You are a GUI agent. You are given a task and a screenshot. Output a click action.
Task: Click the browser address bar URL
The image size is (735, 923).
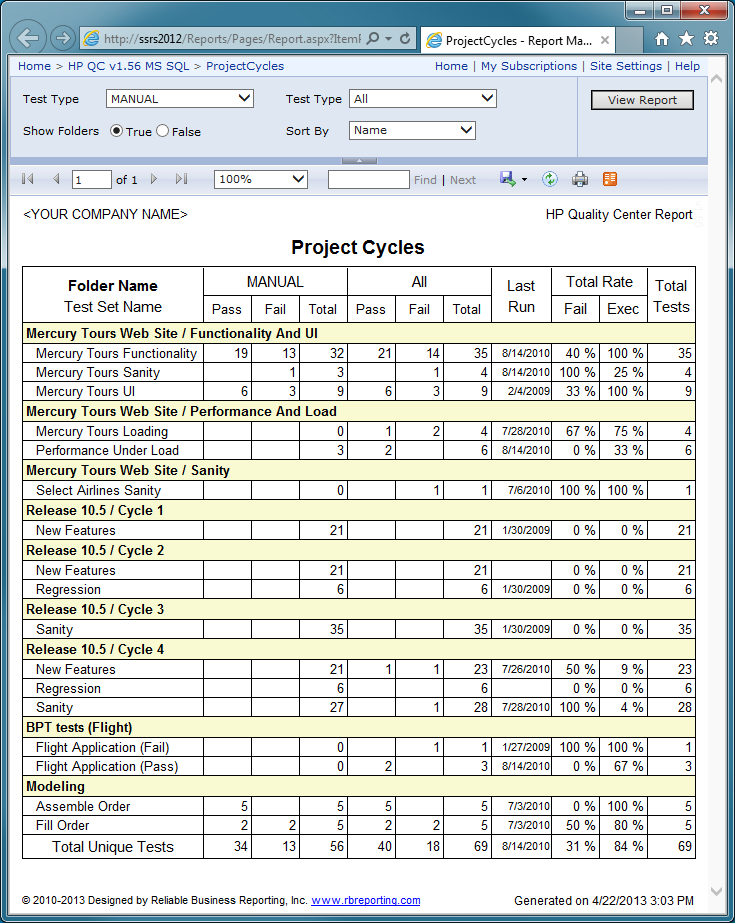pyautogui.click(x=232, y=39)
